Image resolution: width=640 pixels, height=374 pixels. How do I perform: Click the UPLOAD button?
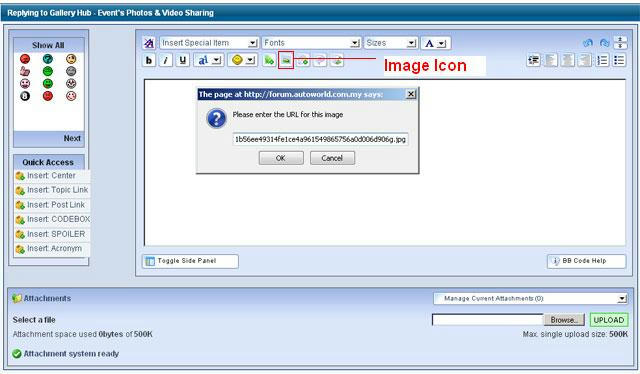point(609,320)
